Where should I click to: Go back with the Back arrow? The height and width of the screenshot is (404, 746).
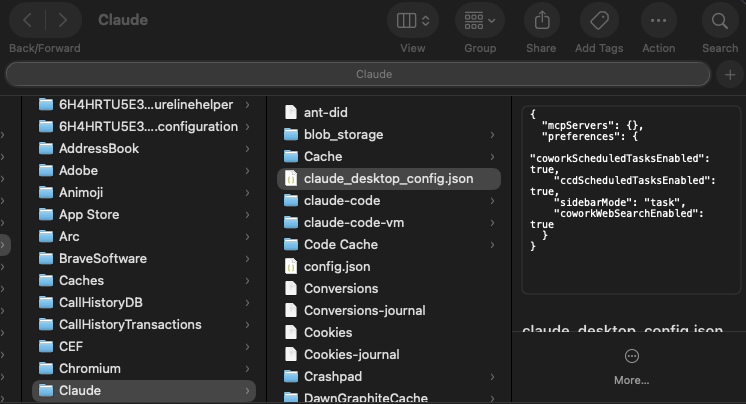tap(28, 20)
